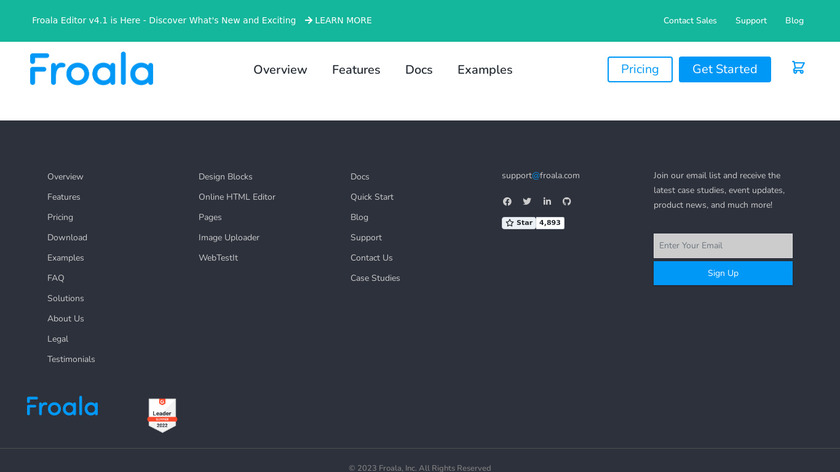Image resolution: width=840 pixels, height=472 pixels.
Task: Open the Pages footer link
Action: (209, 217)
